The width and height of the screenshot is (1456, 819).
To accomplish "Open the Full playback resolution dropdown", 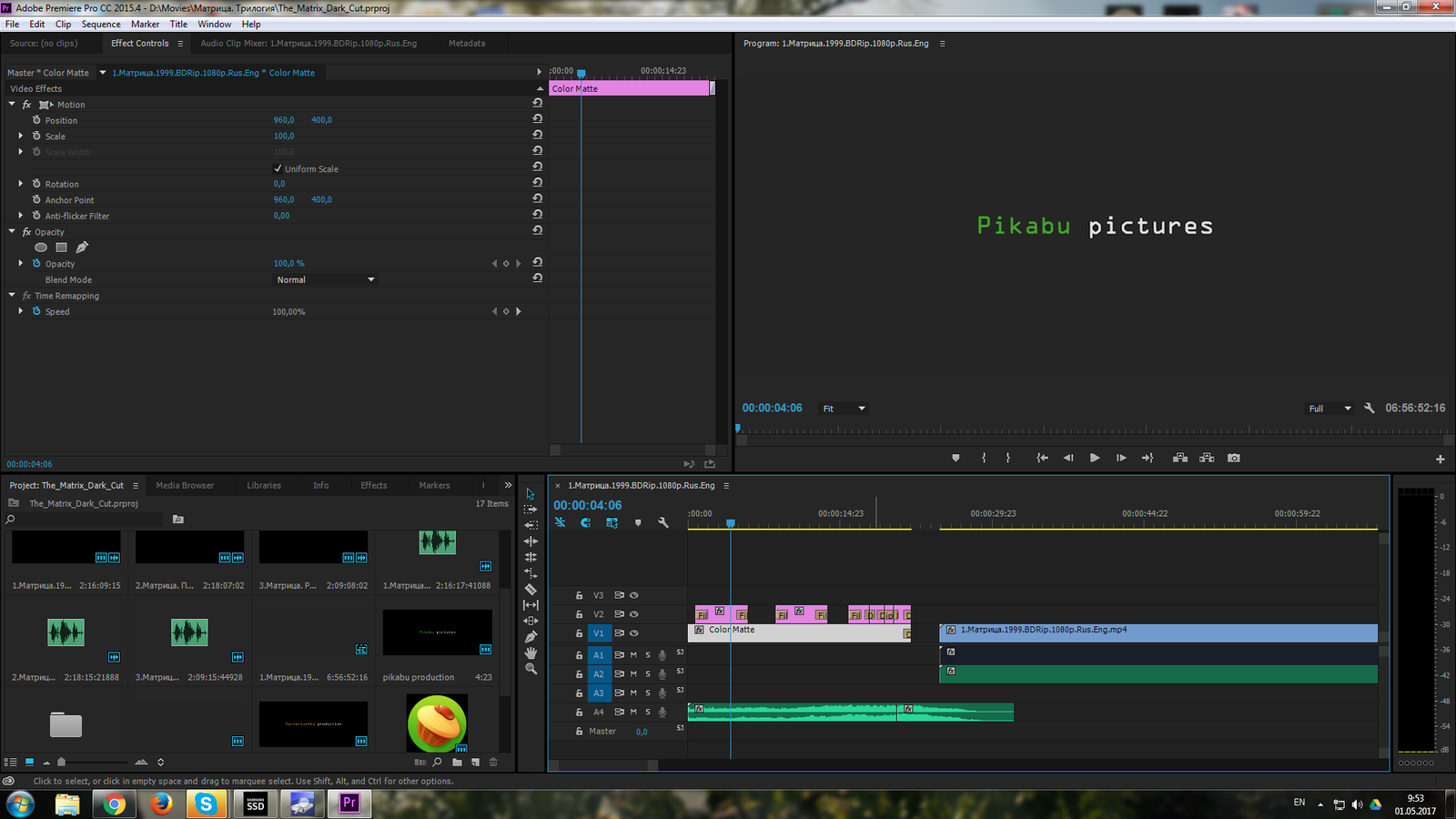I will click(x=1330, y=409).
